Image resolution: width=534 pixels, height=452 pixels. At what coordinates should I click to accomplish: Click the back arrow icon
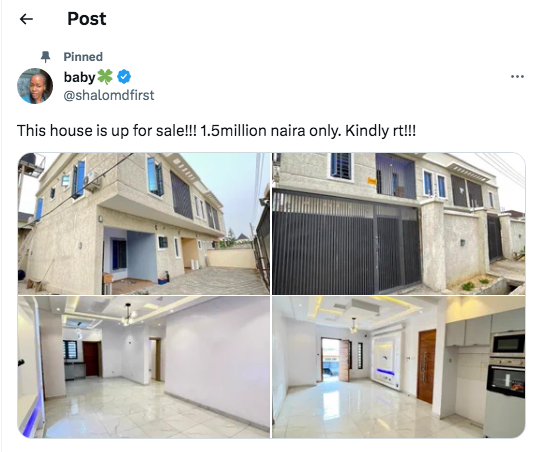pos(26,19)
